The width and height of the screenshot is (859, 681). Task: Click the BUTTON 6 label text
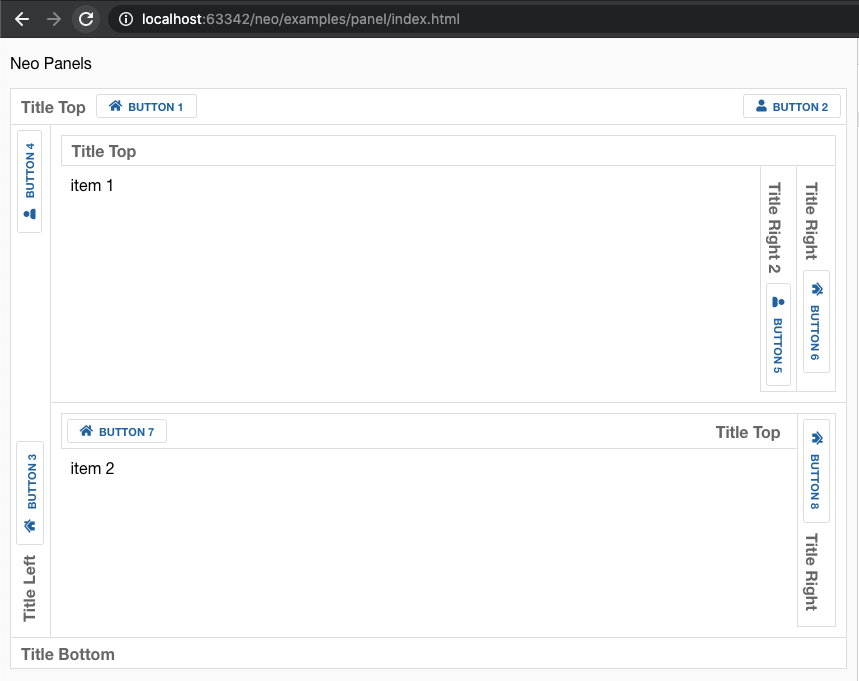tap(815, 333)
